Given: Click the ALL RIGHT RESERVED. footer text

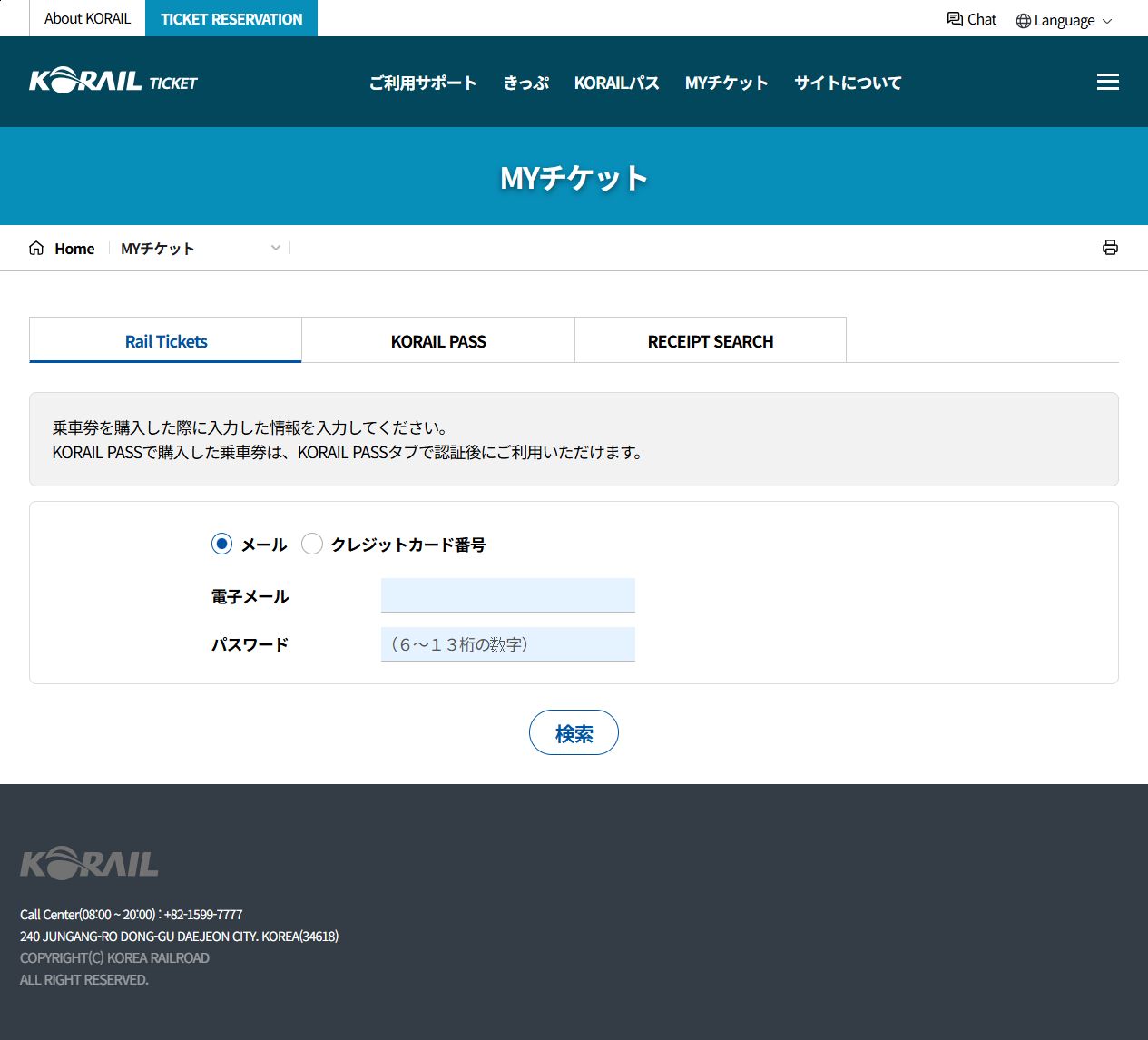Looking at the screenshot, I should (83, 979).
